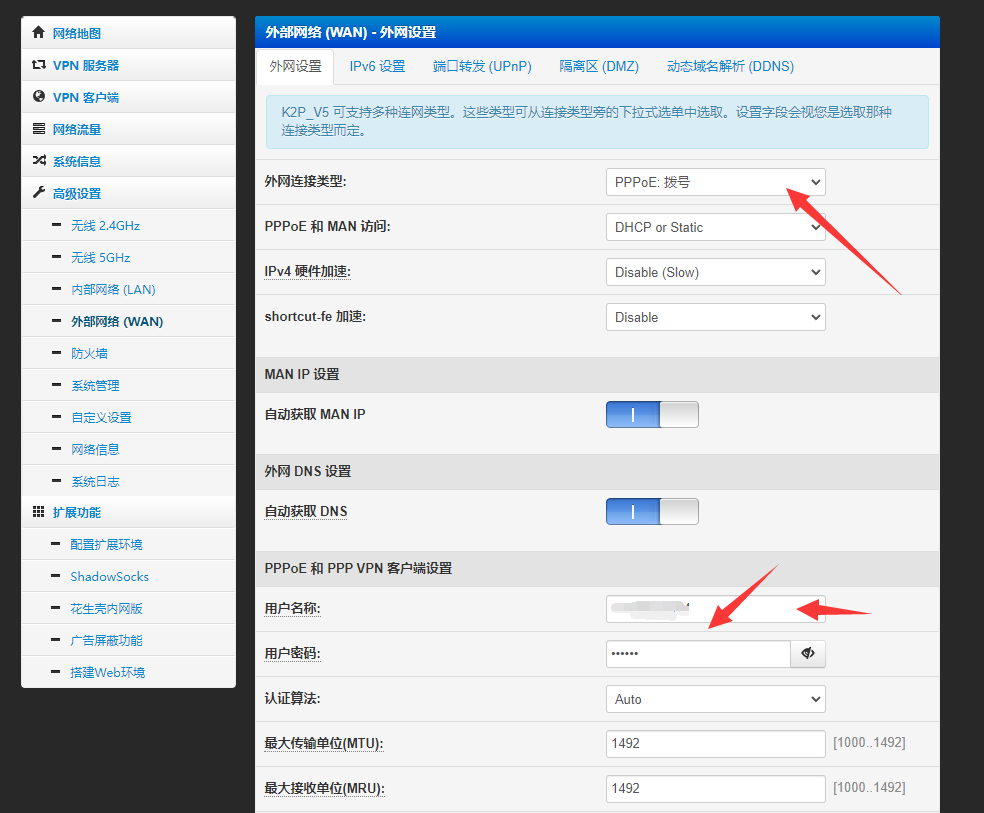Go to 无线 5GHz settings
The image size is (984, 813).
pos(100,257)
